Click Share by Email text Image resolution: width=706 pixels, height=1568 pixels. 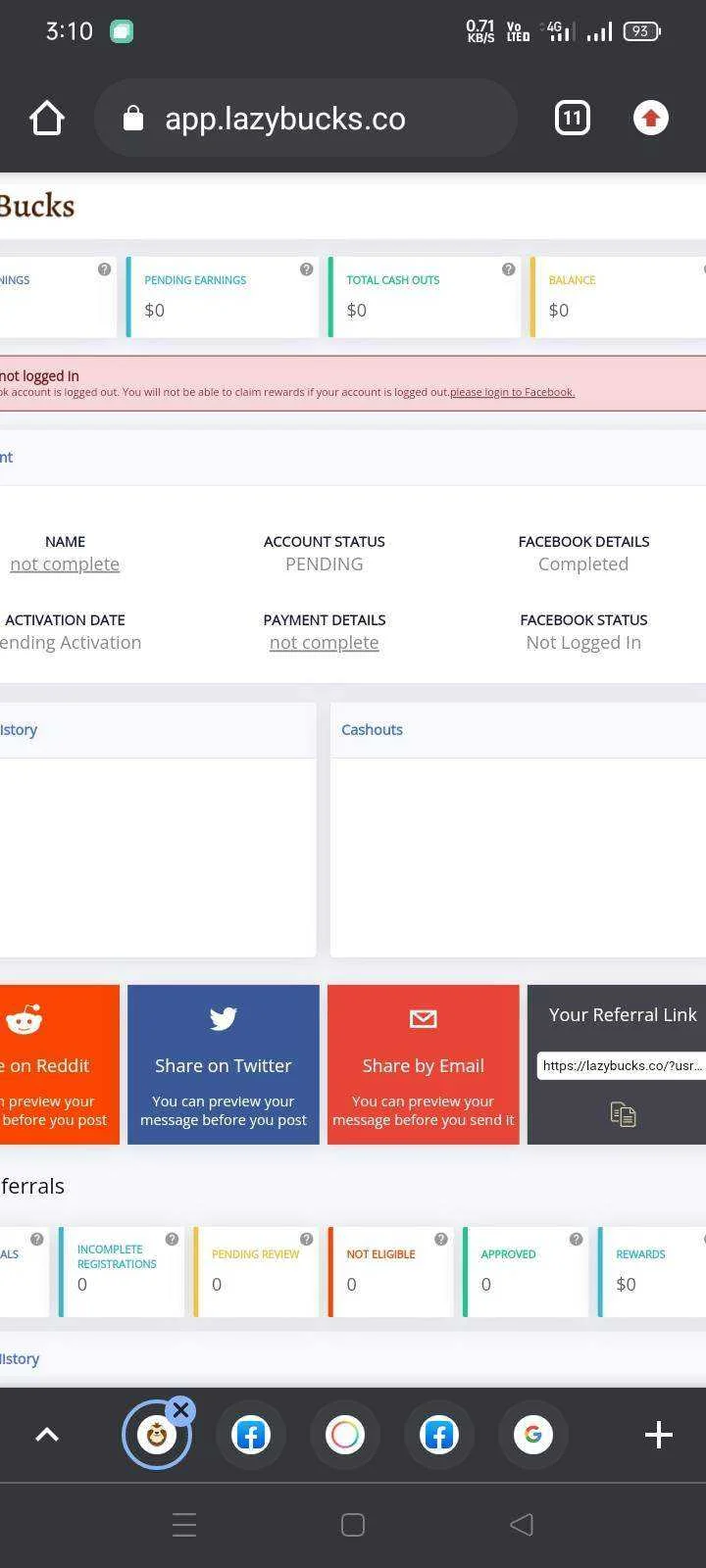coord(424,1065)
